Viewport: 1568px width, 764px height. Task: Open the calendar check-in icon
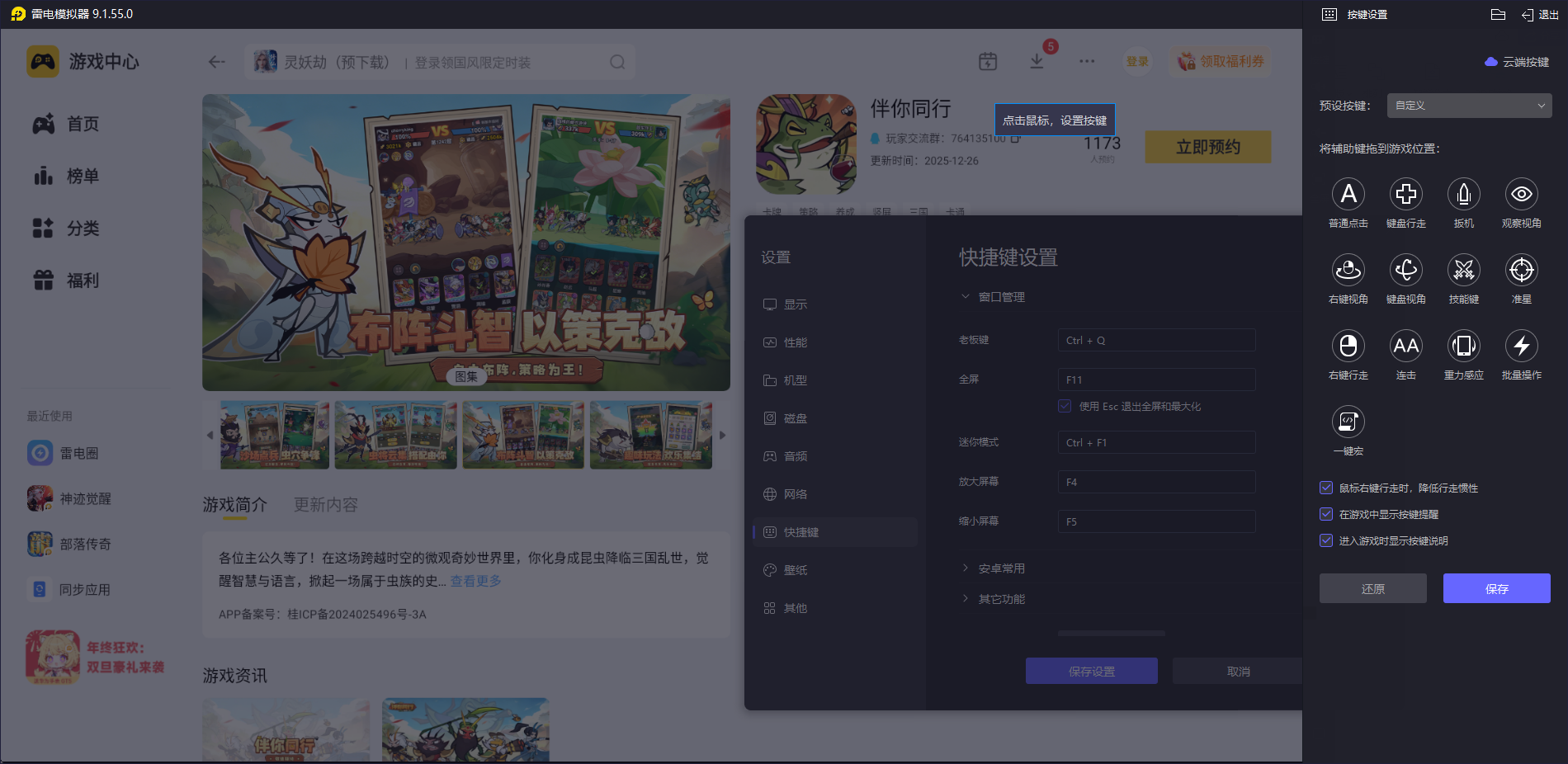coord(988,61)
